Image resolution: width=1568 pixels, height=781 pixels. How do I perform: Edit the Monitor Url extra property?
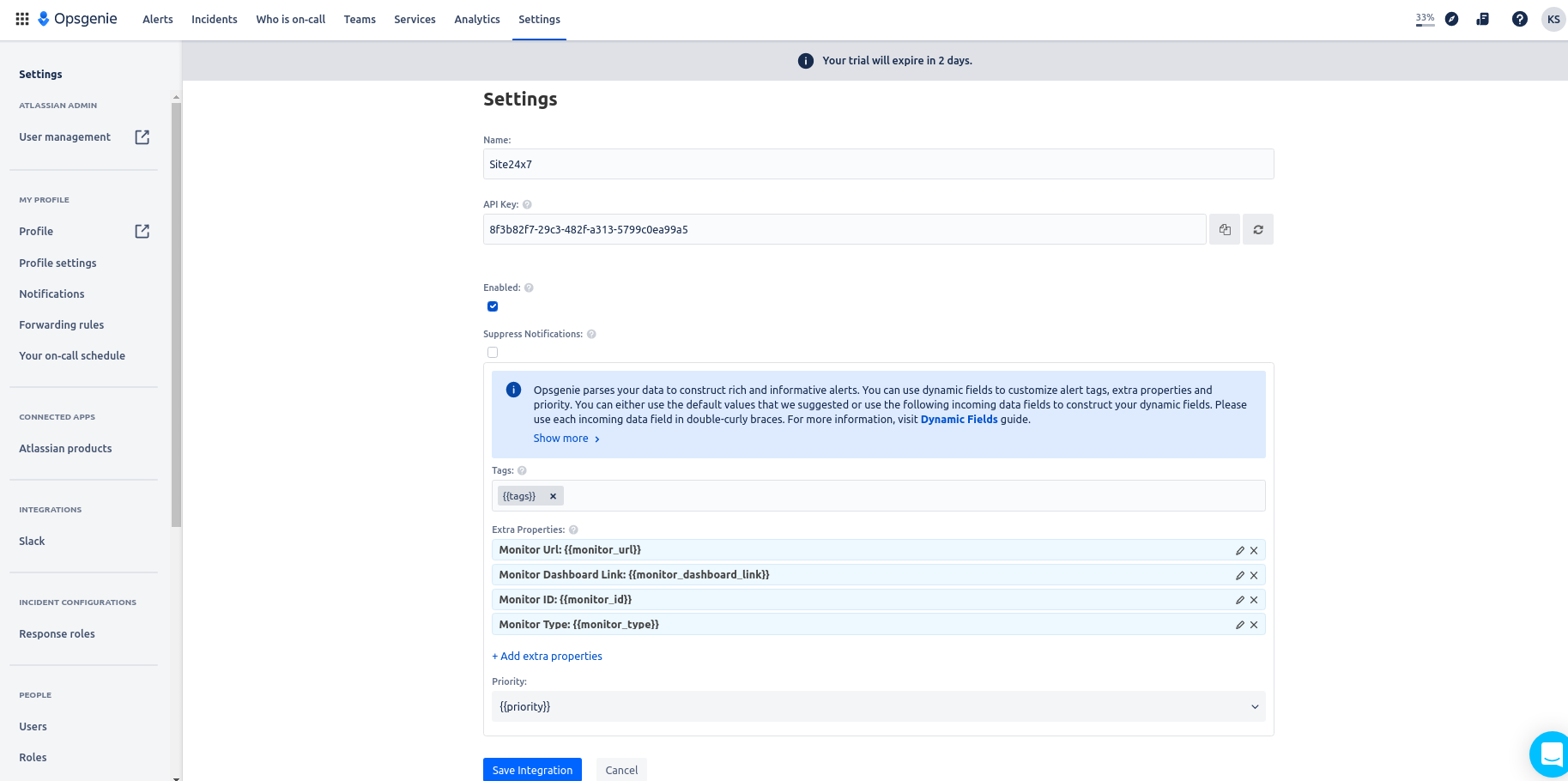(1239, 550)
